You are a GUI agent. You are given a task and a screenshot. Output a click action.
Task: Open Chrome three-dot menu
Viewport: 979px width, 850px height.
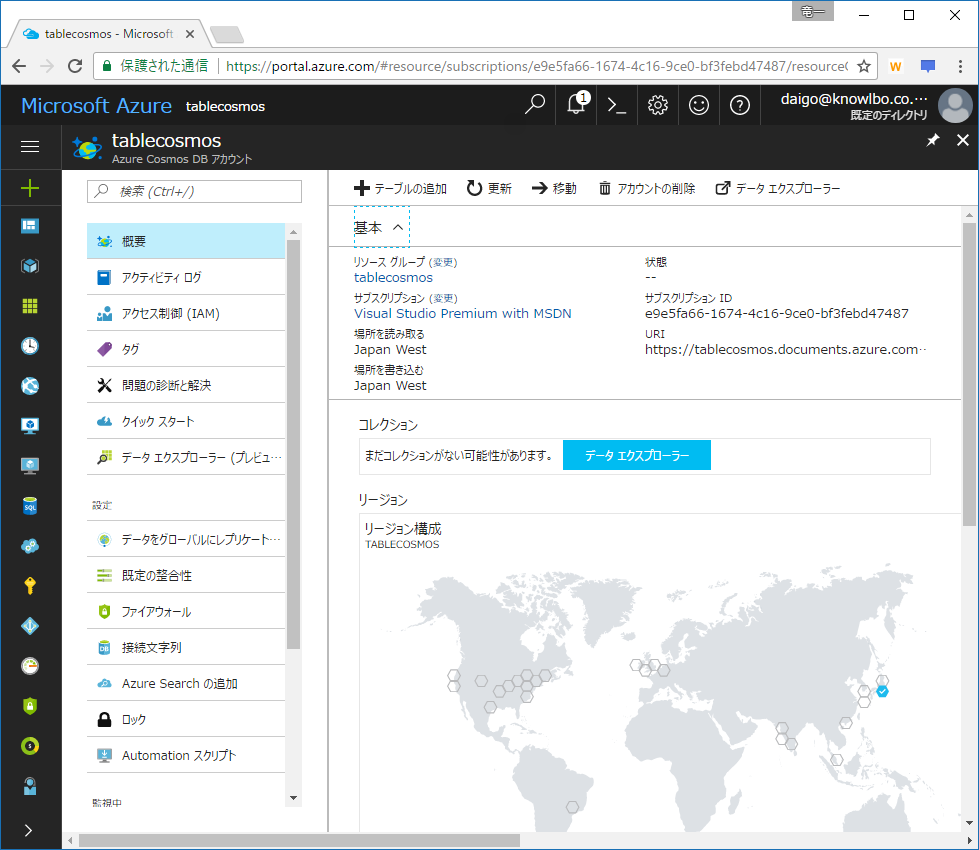tap(960, 66)
